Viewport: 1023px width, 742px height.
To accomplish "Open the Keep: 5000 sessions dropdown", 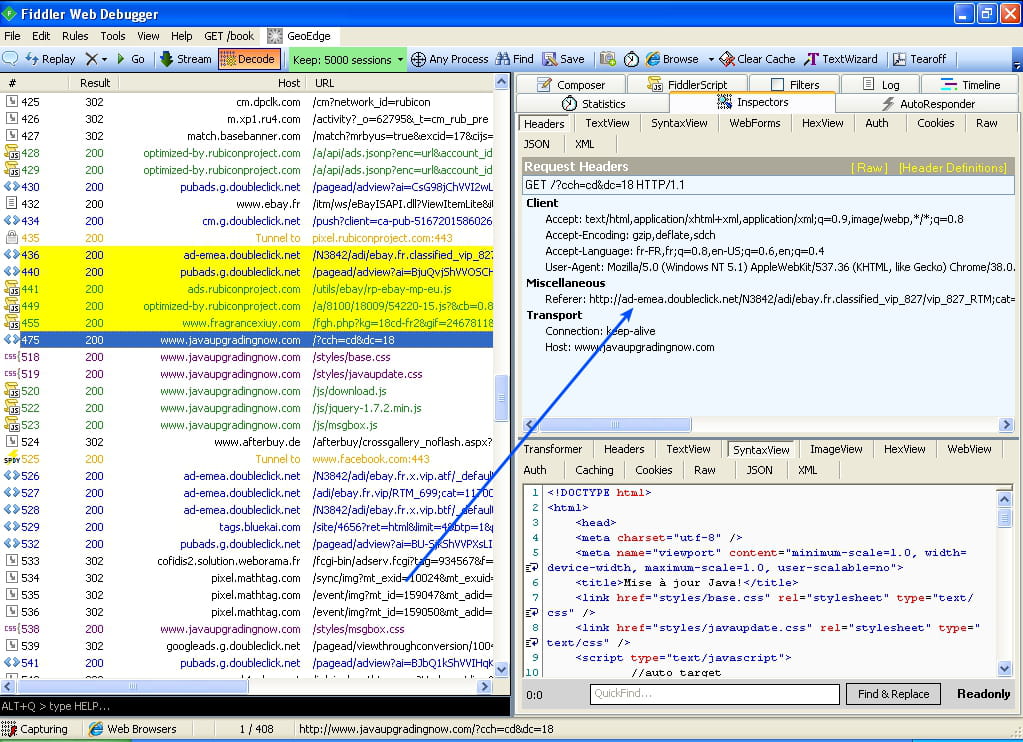I will pos(348,59).
